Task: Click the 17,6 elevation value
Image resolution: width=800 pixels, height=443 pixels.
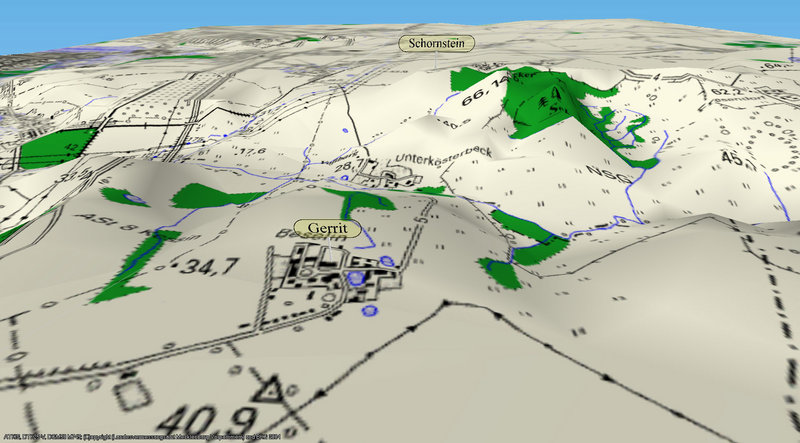Action: click(x=252, y=151)
